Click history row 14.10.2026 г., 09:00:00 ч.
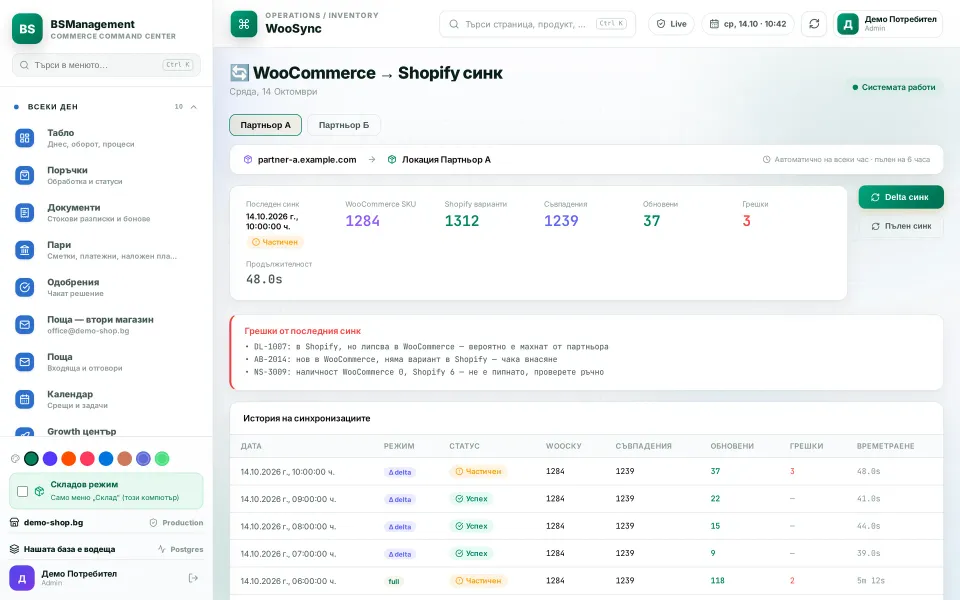 pyautogui.click(x=586, y=499)
